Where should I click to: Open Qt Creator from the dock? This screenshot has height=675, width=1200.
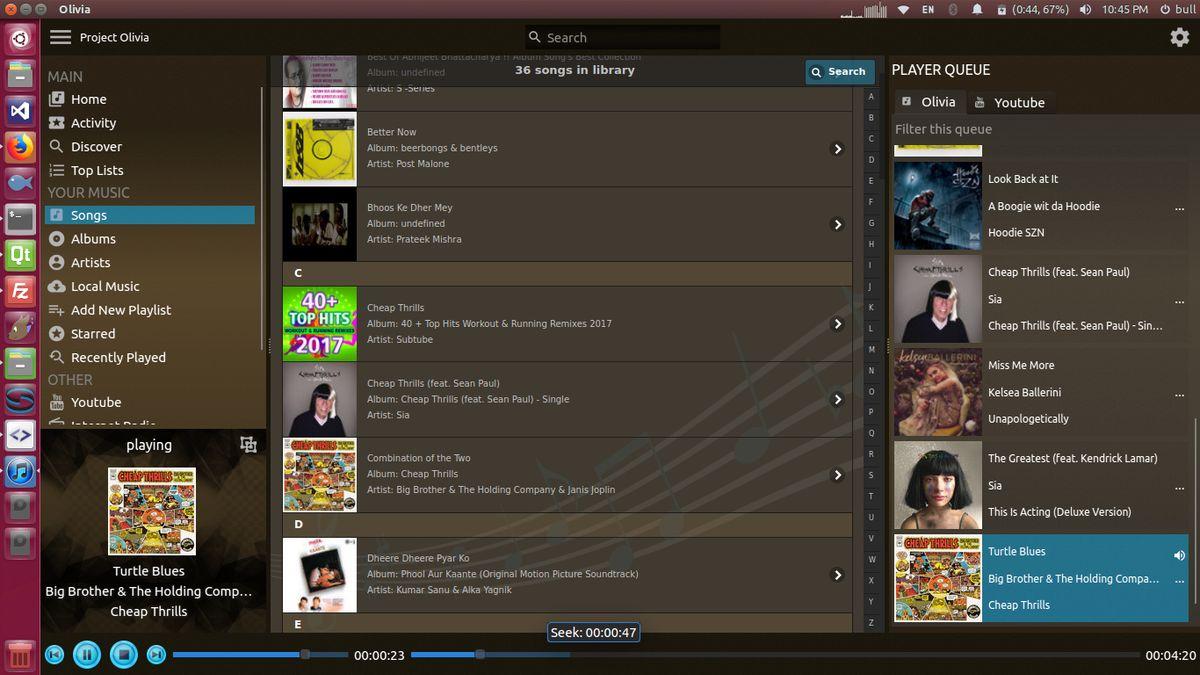pos(20,255)
